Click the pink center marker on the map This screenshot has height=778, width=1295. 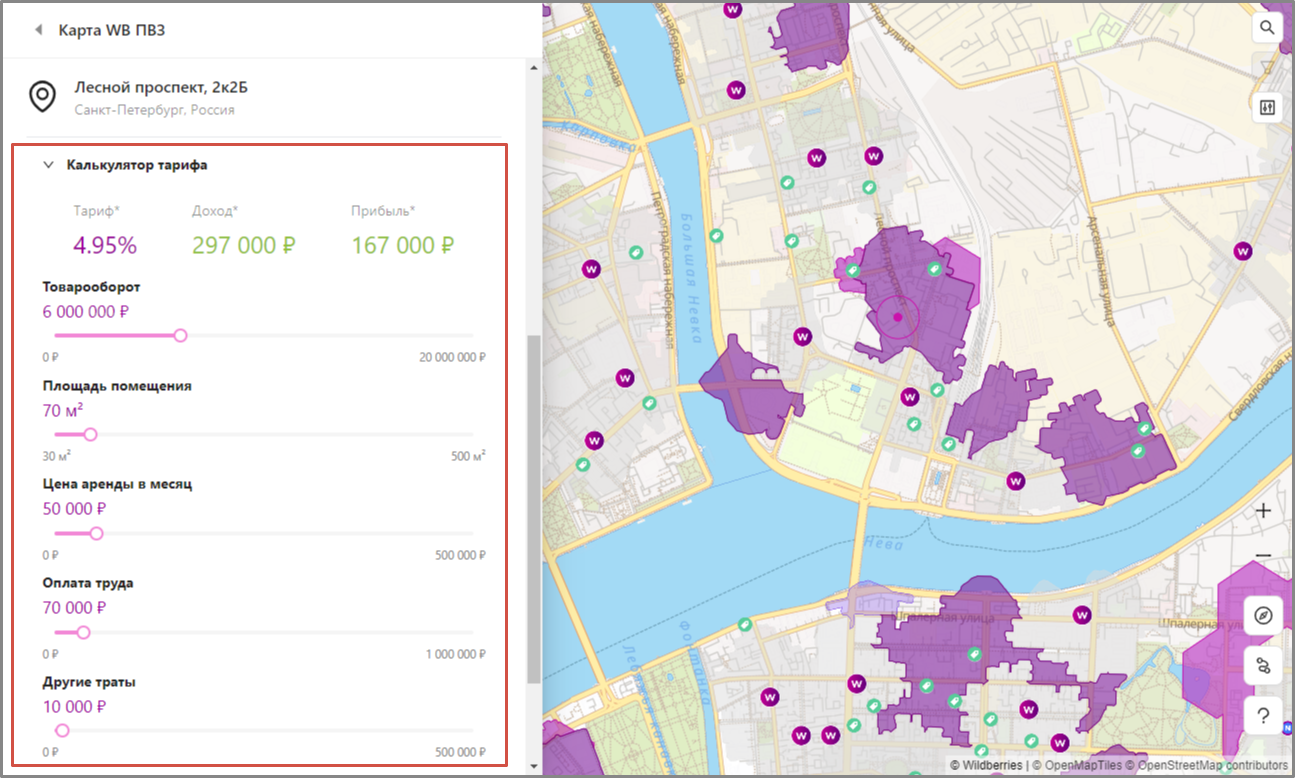tap(898, 317)
